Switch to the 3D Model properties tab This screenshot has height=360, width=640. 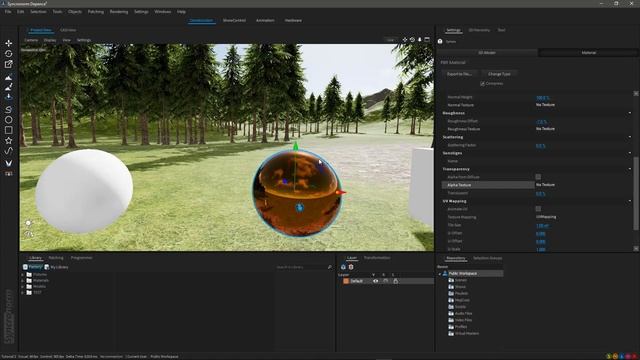click(487, 53)
